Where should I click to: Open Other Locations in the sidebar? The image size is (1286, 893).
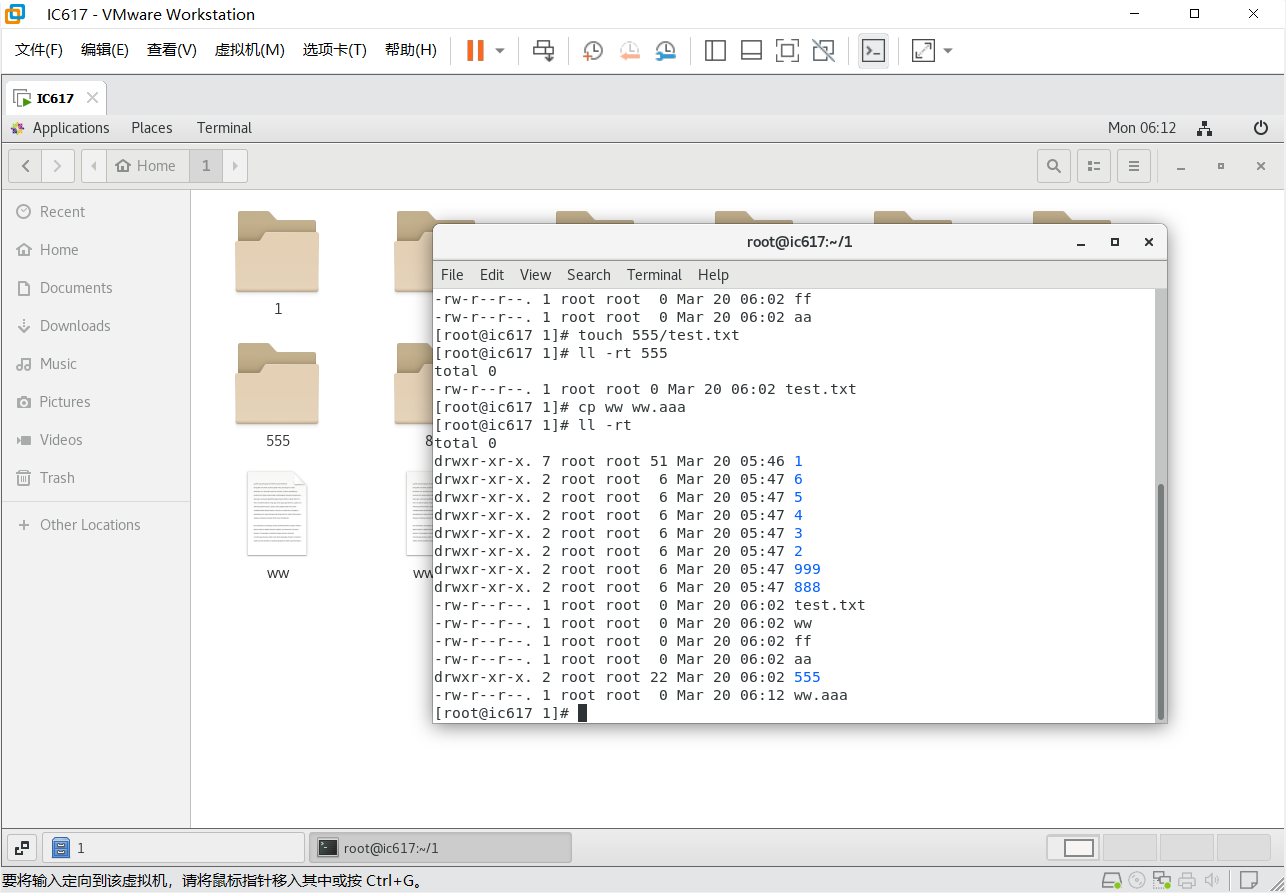tap(95, 525)
